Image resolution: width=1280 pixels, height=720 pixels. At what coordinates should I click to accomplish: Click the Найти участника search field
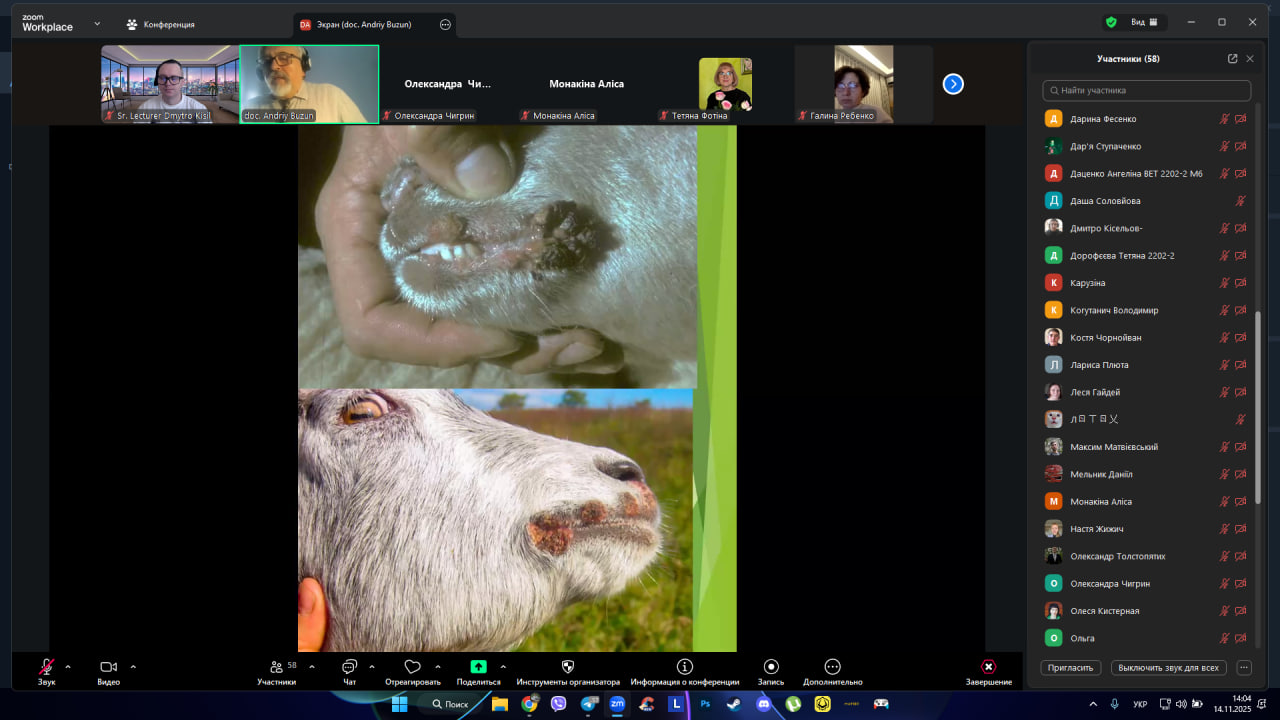click(1146, 90)
